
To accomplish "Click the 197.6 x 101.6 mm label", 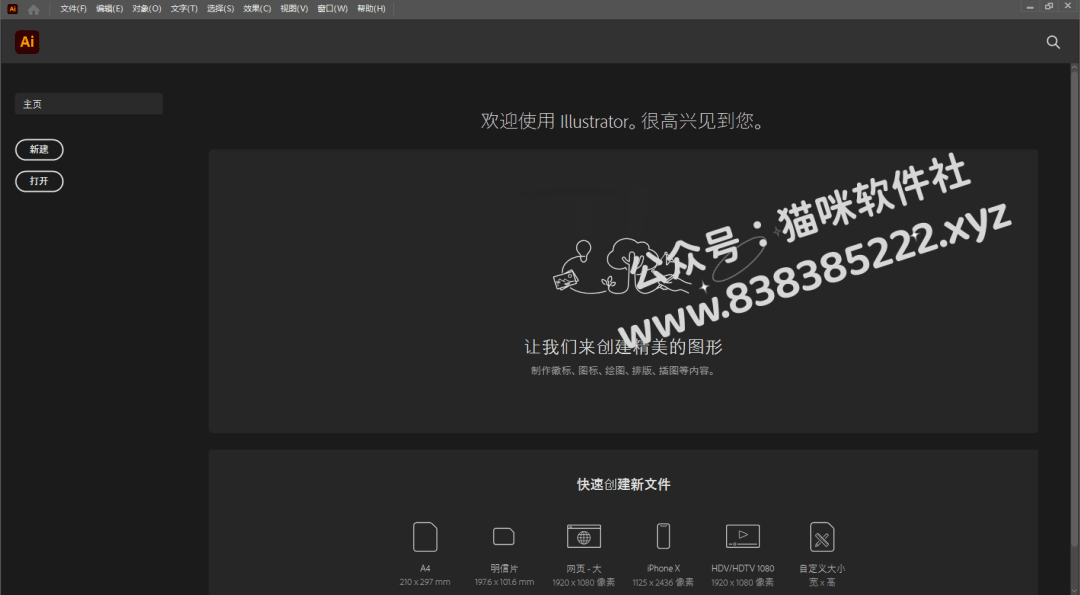I will [504, 583].
